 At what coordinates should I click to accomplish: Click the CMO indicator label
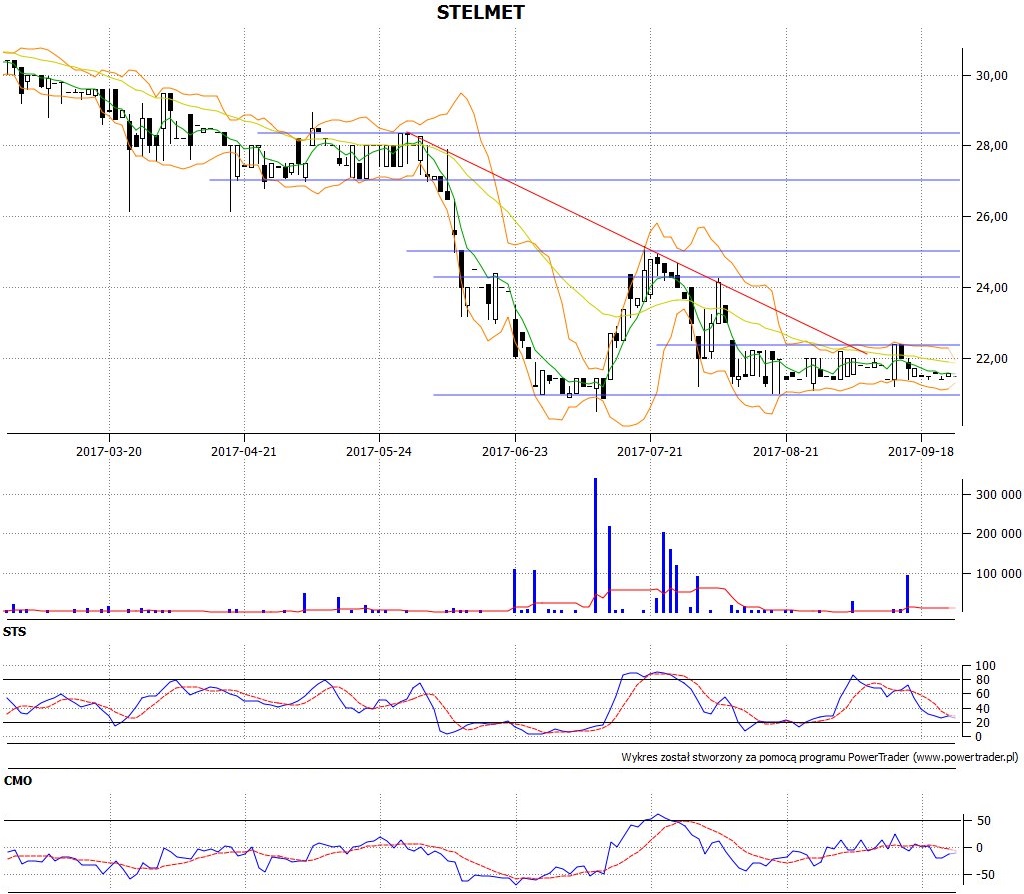[x=18, y=780]
